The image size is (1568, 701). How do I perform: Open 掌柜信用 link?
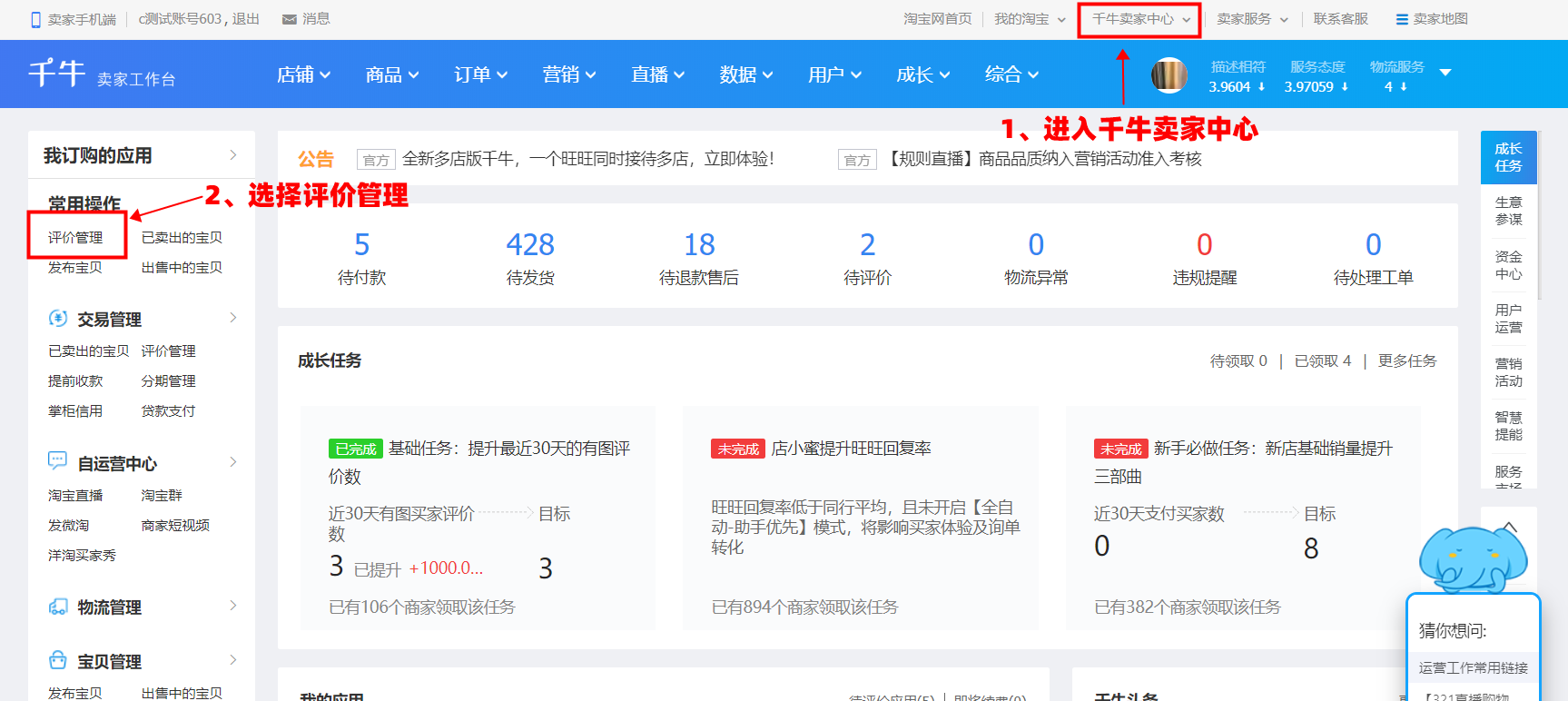pyautogui.click(x=75, y=410)
